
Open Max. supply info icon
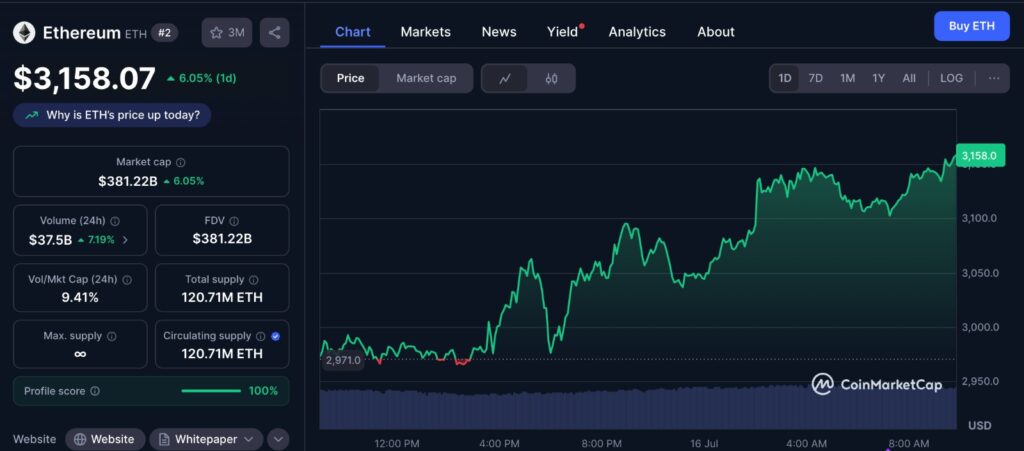pos(112,336)
